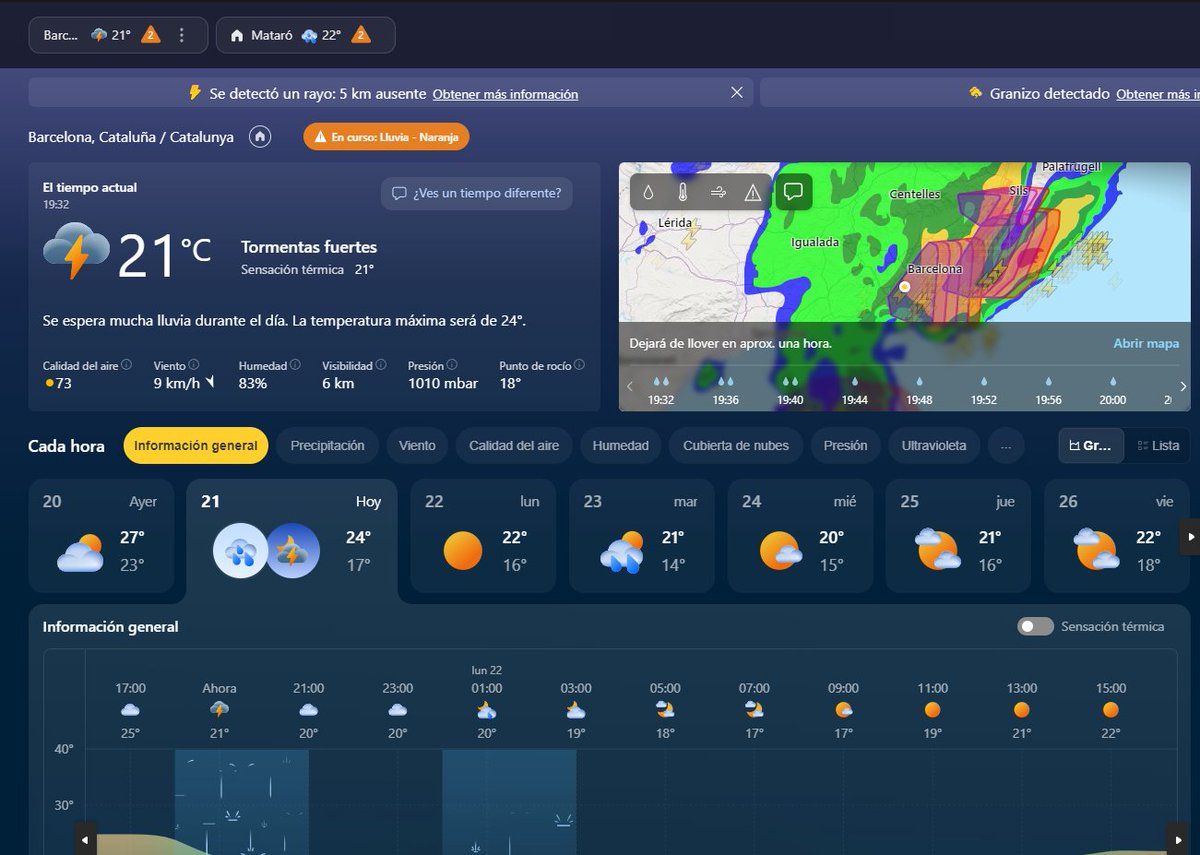Screen dimensions: 1200x855
Task: Select the Viento tab
Action: 417,446
